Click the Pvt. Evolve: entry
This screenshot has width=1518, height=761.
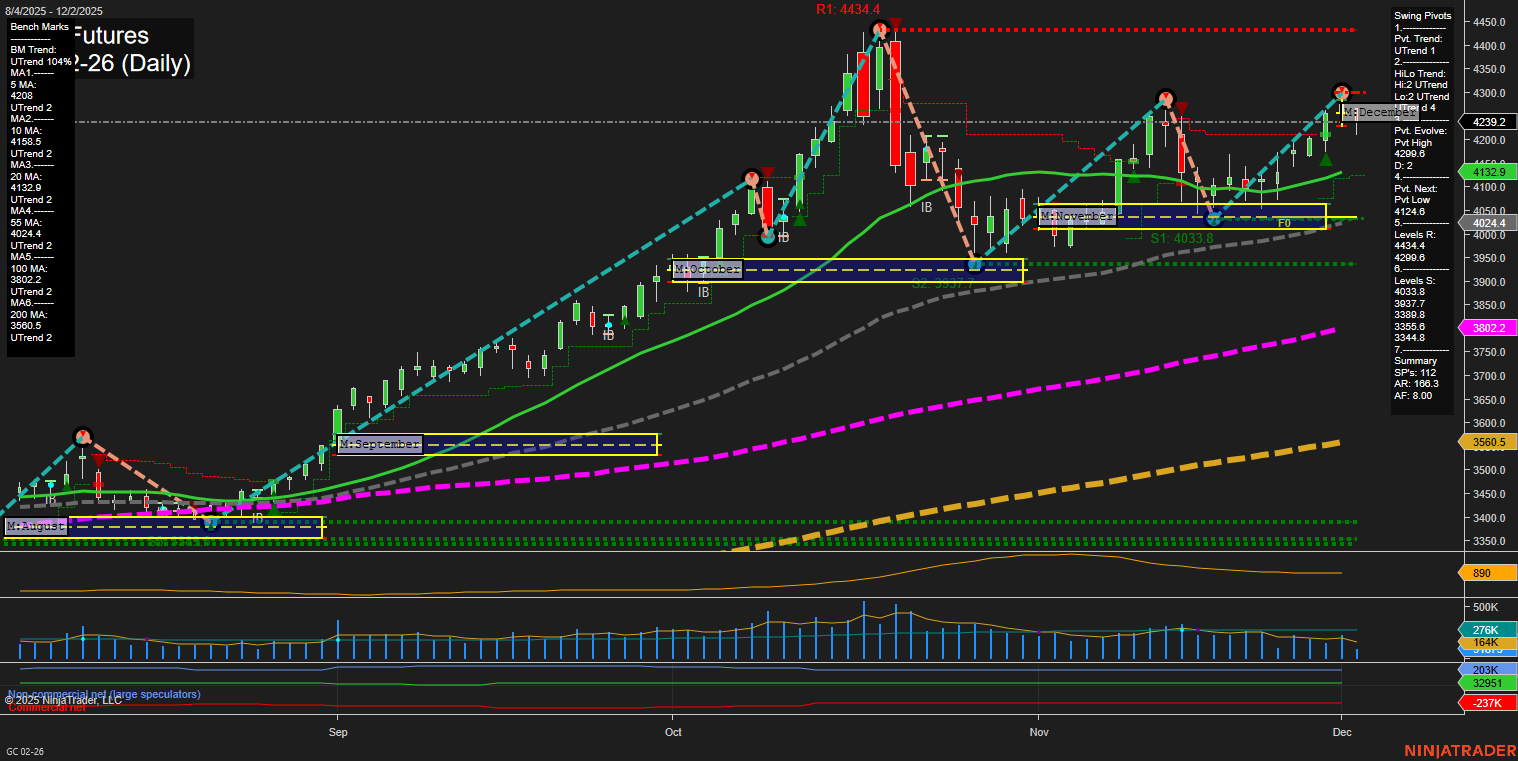pyautogui.click(x=1421, y=131)
